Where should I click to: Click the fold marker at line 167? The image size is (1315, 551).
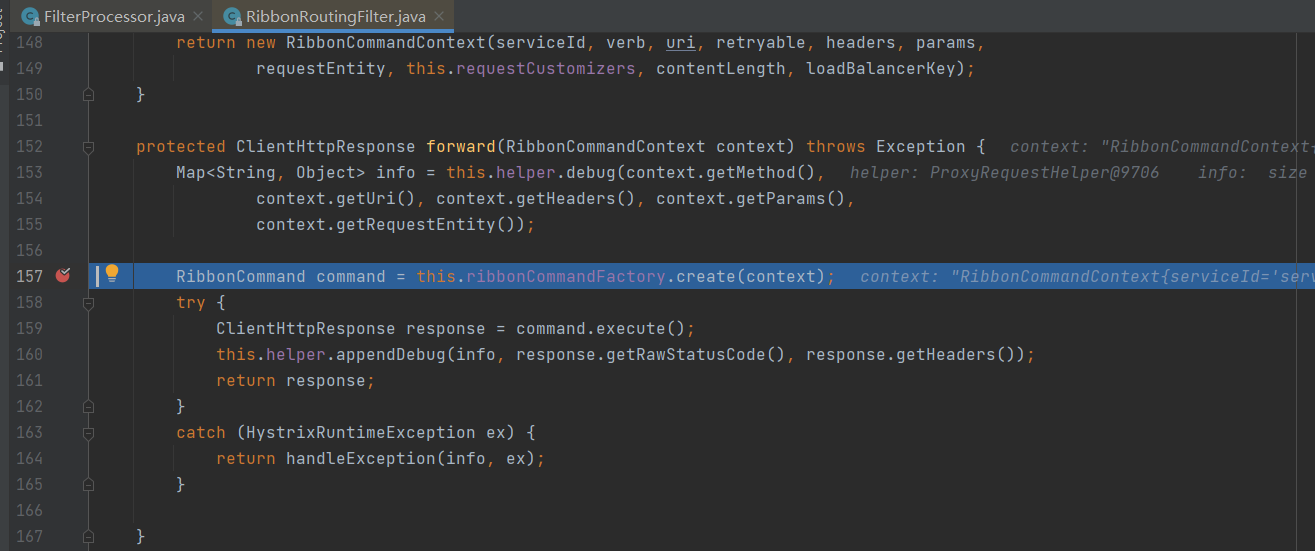click(89, 537)
